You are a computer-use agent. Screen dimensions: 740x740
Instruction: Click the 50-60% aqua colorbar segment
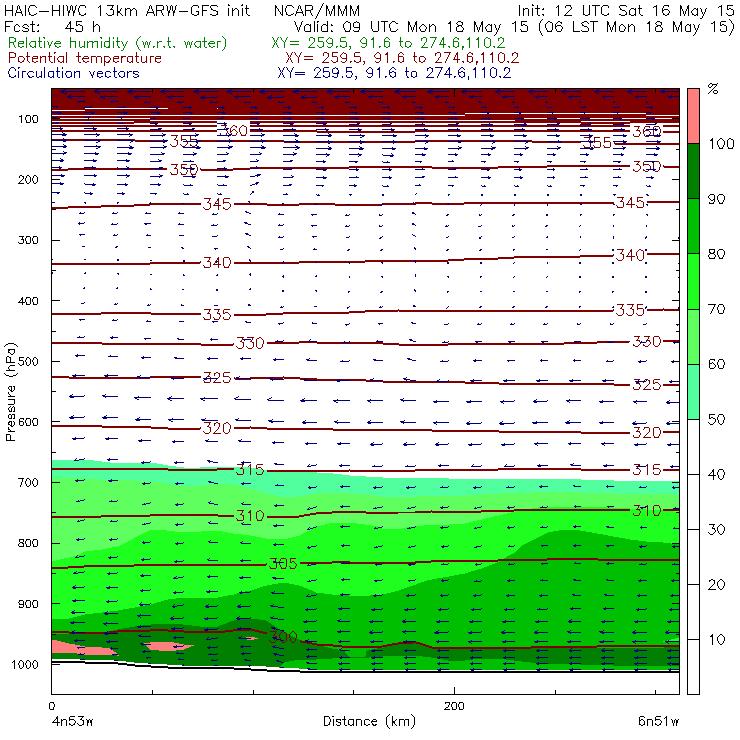coord(693,391)
